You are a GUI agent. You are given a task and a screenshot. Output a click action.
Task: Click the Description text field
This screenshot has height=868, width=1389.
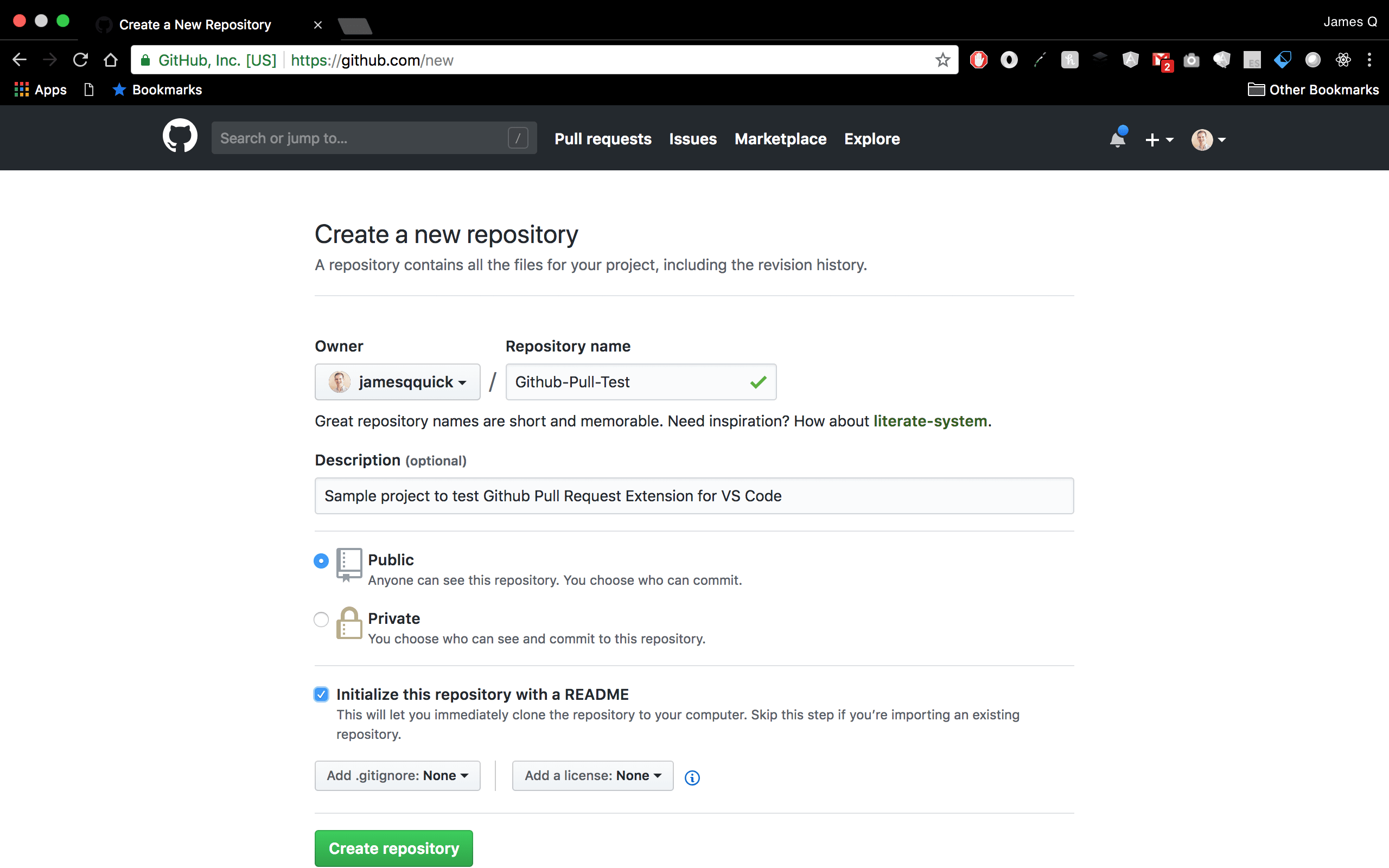click(x=694, y=495)
